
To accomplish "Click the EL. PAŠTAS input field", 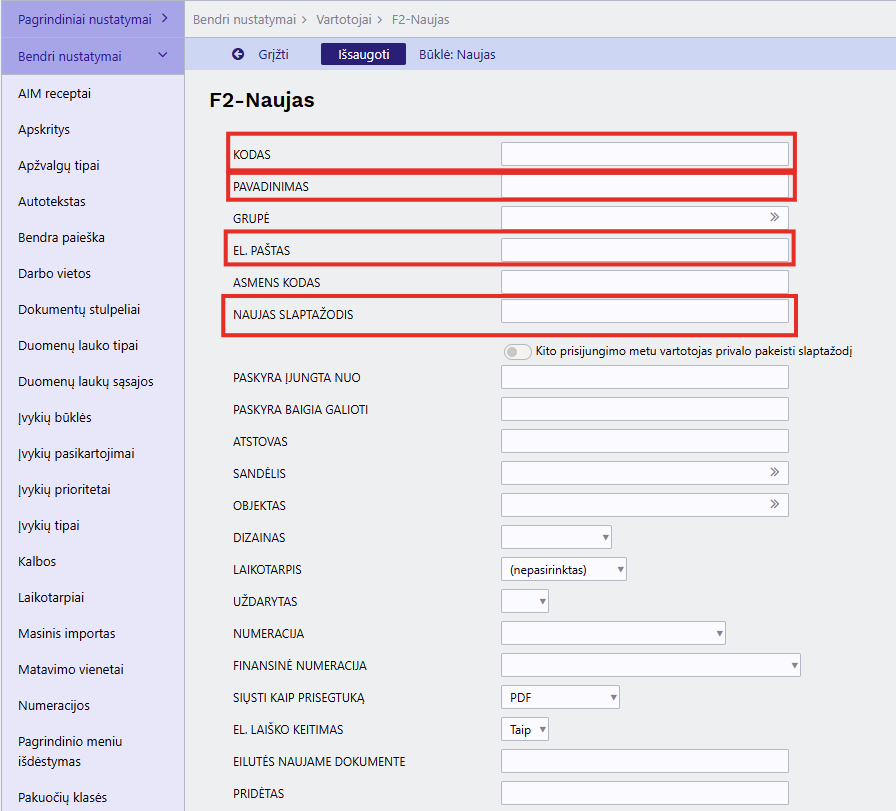I will pyautogui.click(x=645, y=250).
